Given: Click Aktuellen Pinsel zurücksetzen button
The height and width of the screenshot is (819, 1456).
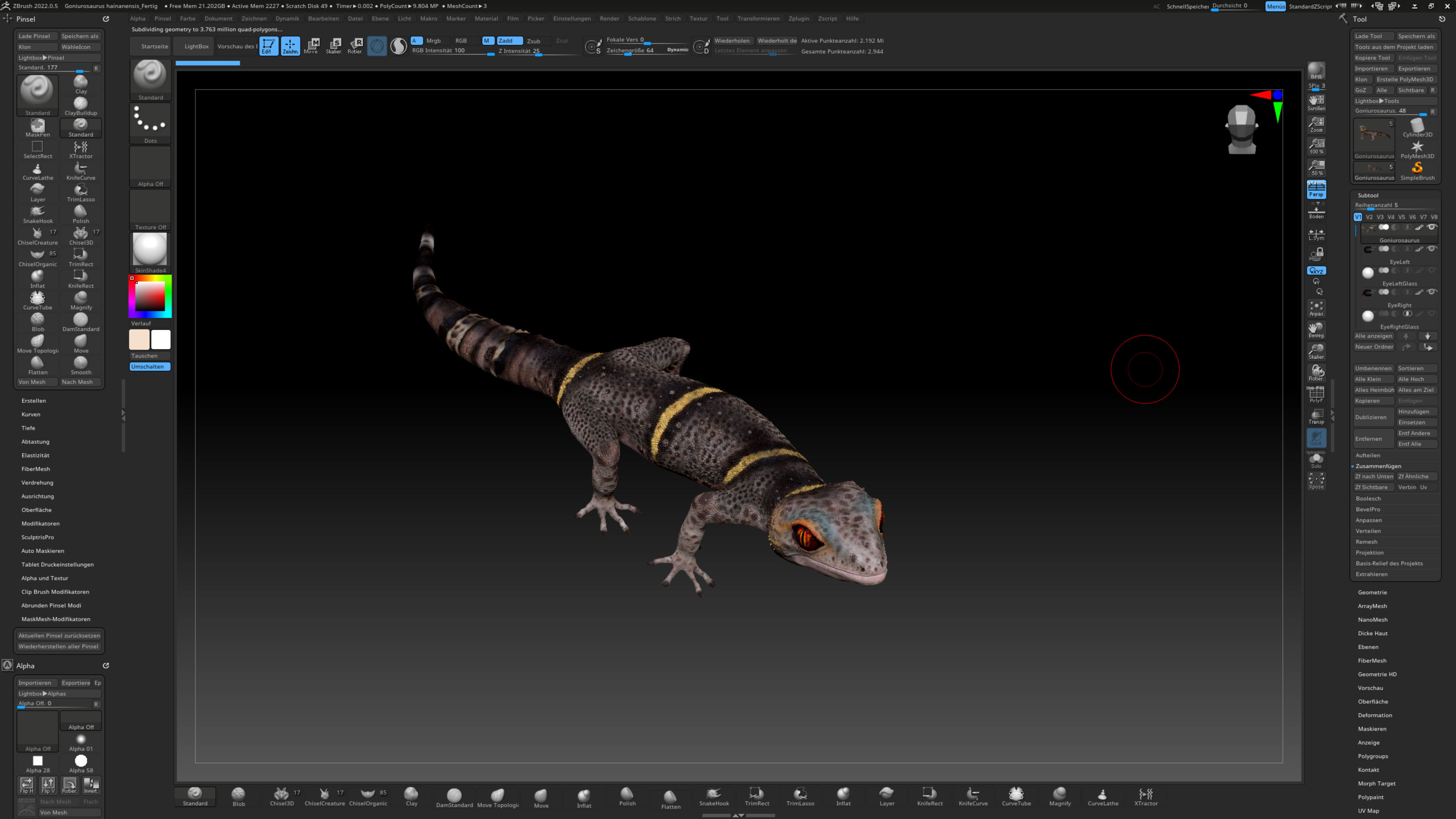Looking at the screenshot, I should (x=59, y=635).
